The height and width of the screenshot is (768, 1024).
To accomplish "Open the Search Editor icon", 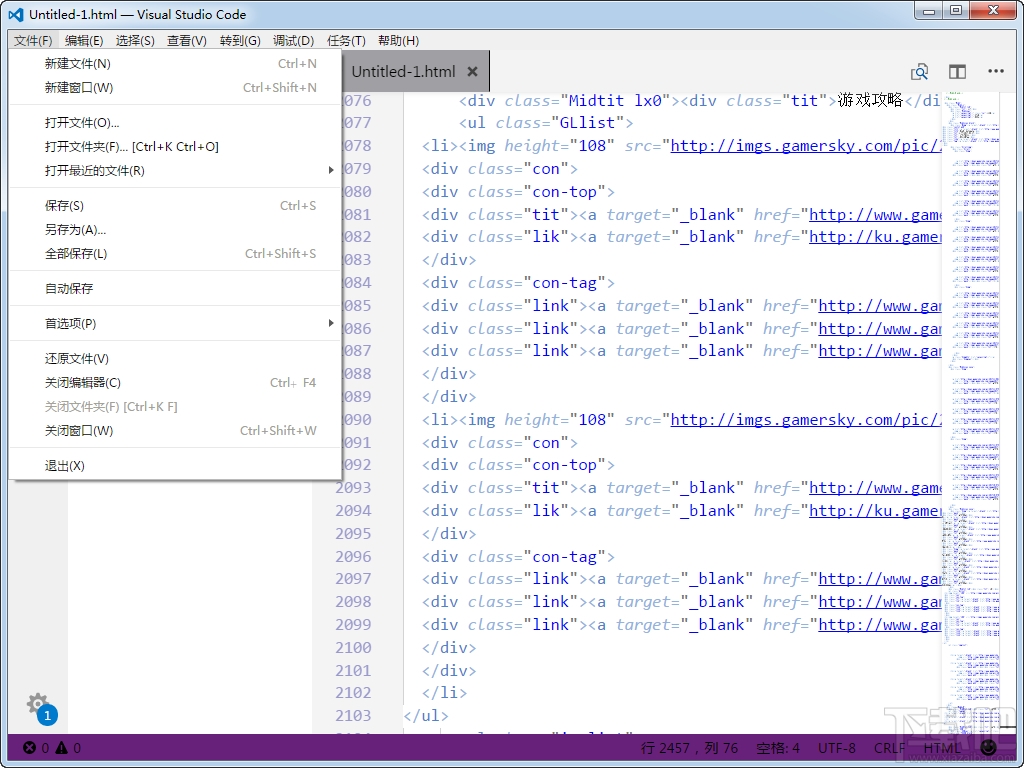I will (x=919, y=71).
